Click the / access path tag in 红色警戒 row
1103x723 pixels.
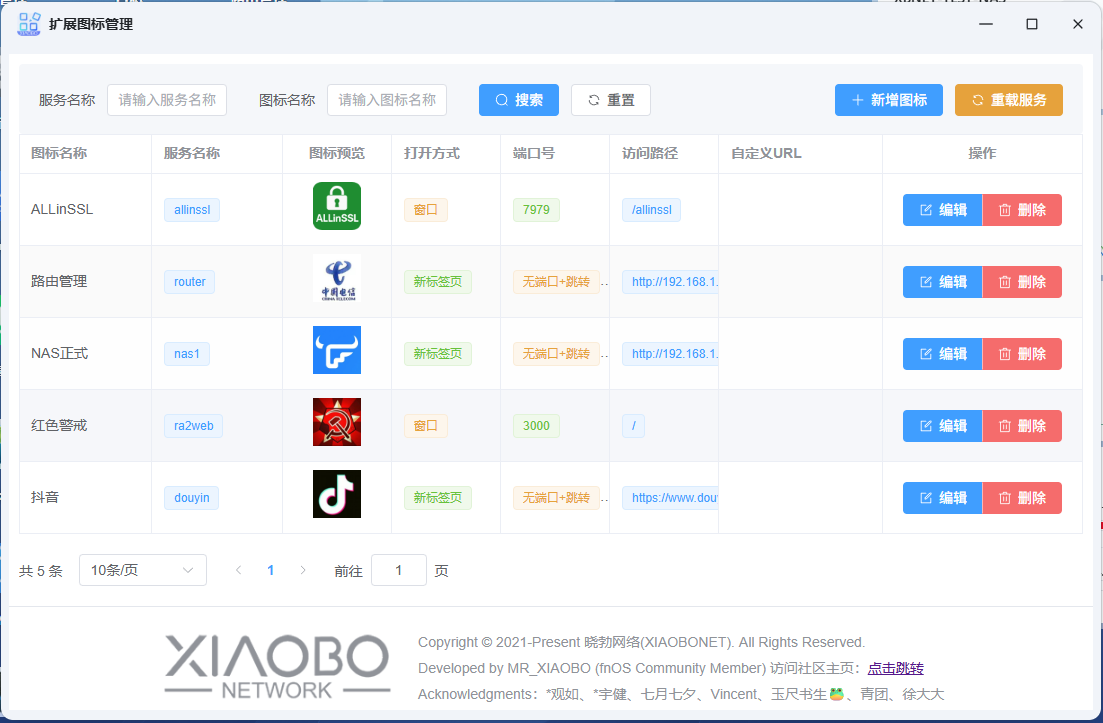[x=633, y=426]
